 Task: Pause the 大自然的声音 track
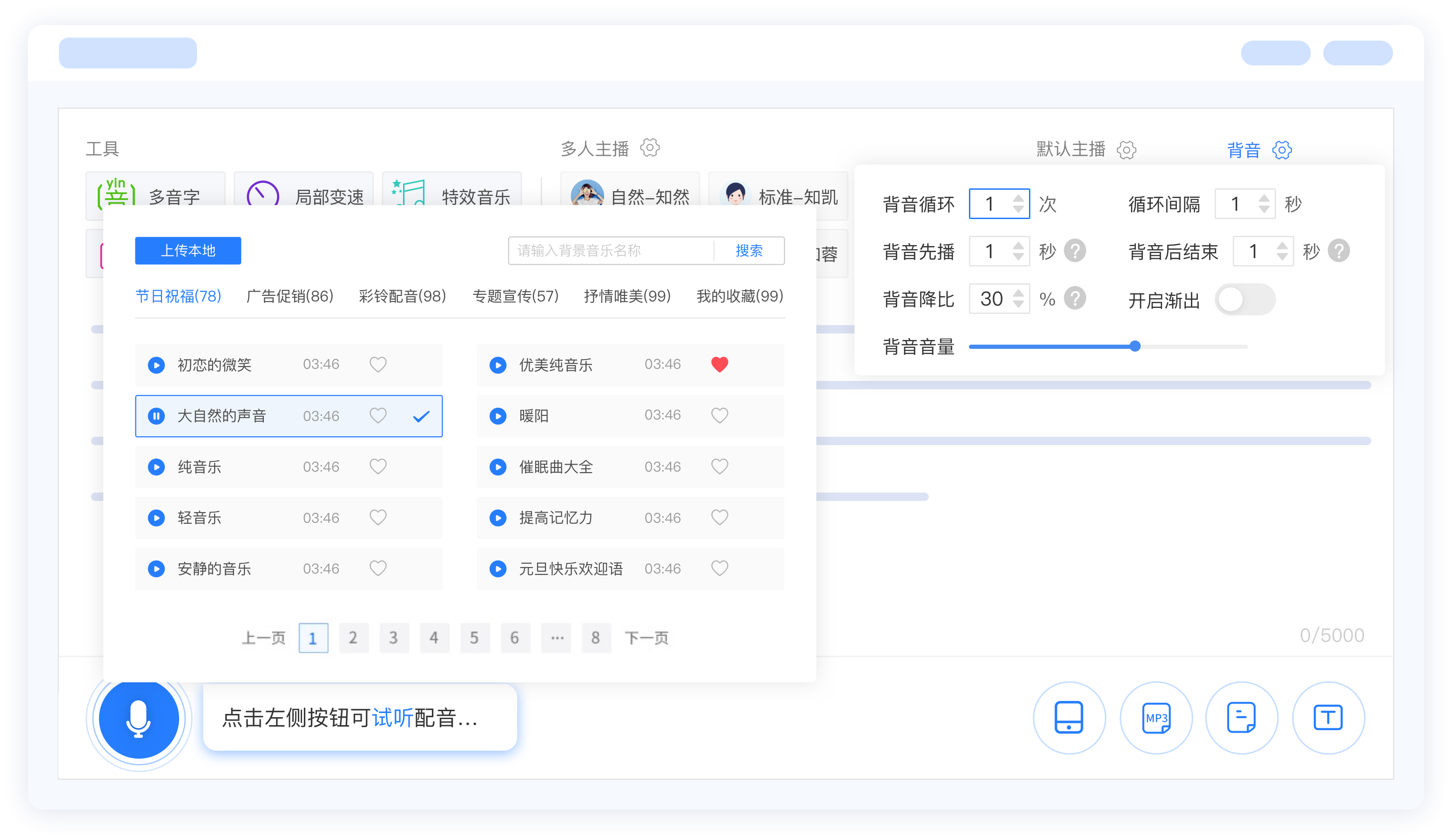156,416
